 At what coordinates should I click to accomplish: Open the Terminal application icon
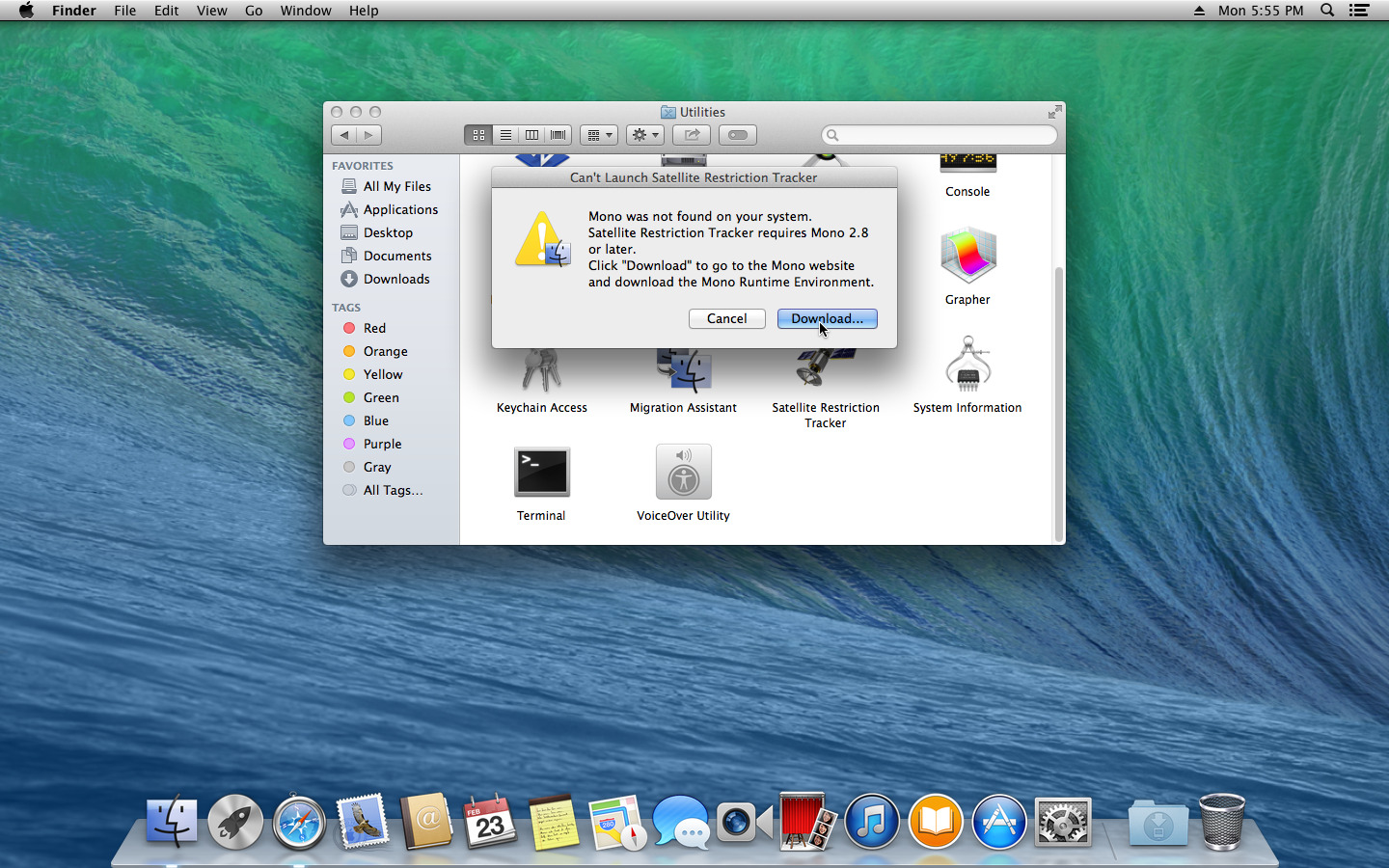[x=541, y=472]
